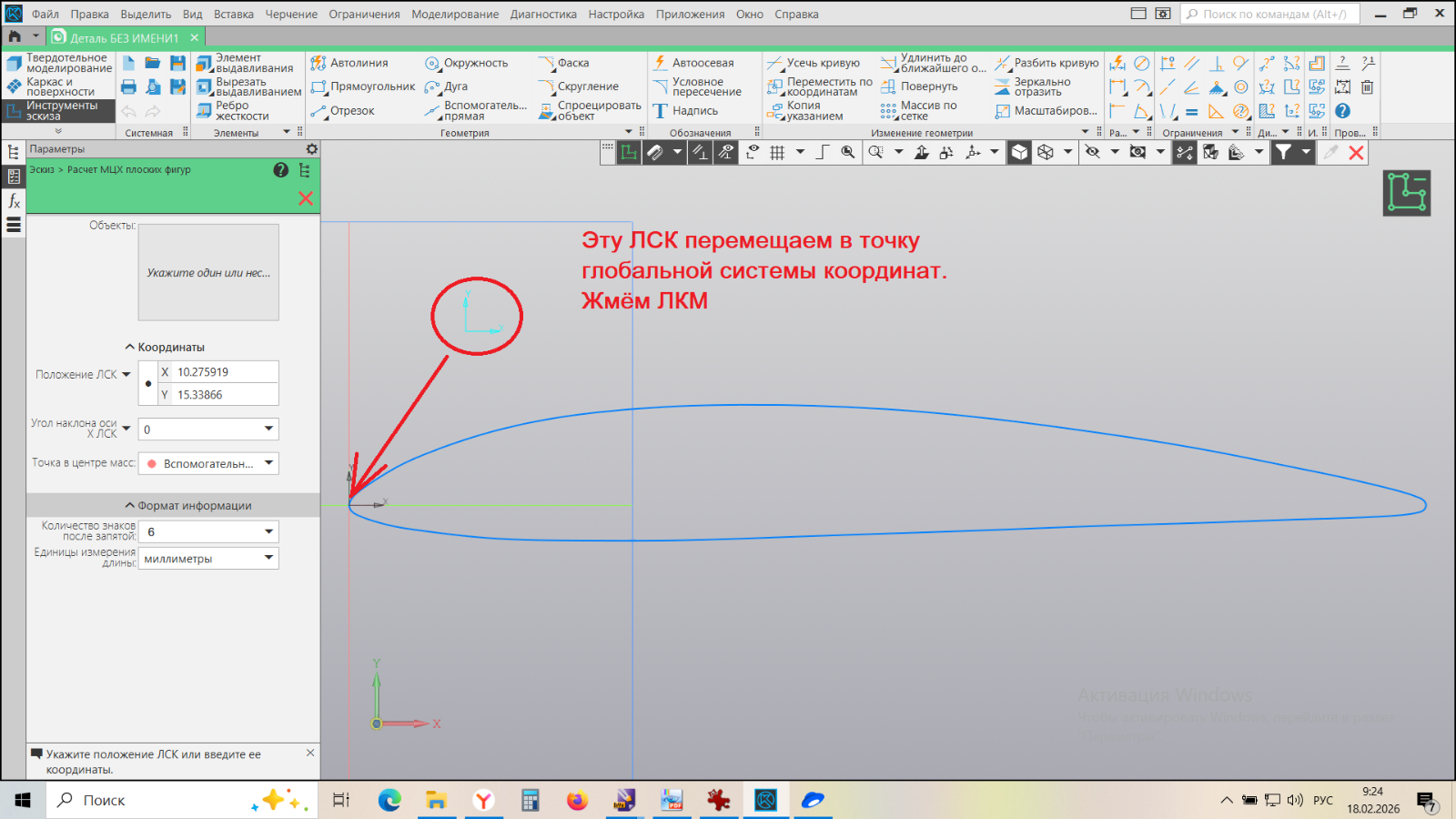Screen dimensions: 1456x819
Task: Click the Зеркально отразить mirror tool
Action: 1034,86
